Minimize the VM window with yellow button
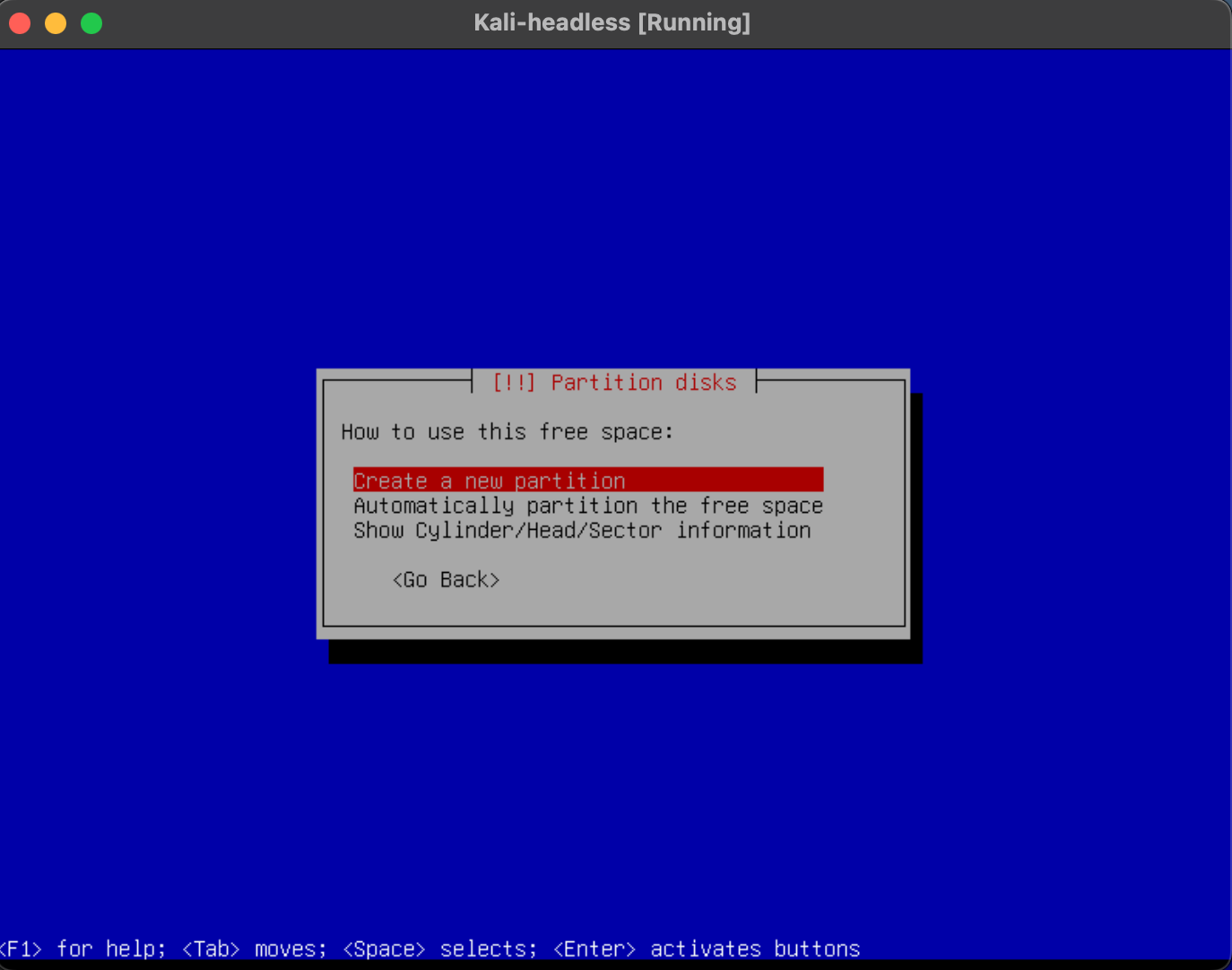Screen dimensions: 1232x970 coord(56,23)
